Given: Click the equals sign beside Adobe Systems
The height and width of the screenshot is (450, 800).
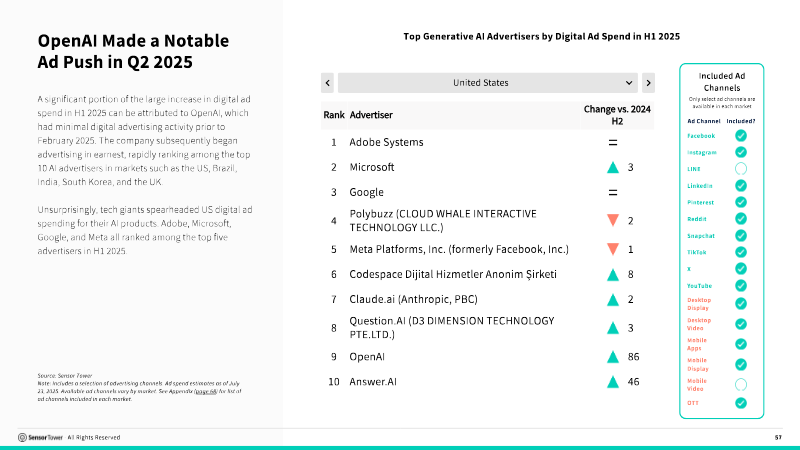Looking at the screenshot, I should (x=613, y=143).
